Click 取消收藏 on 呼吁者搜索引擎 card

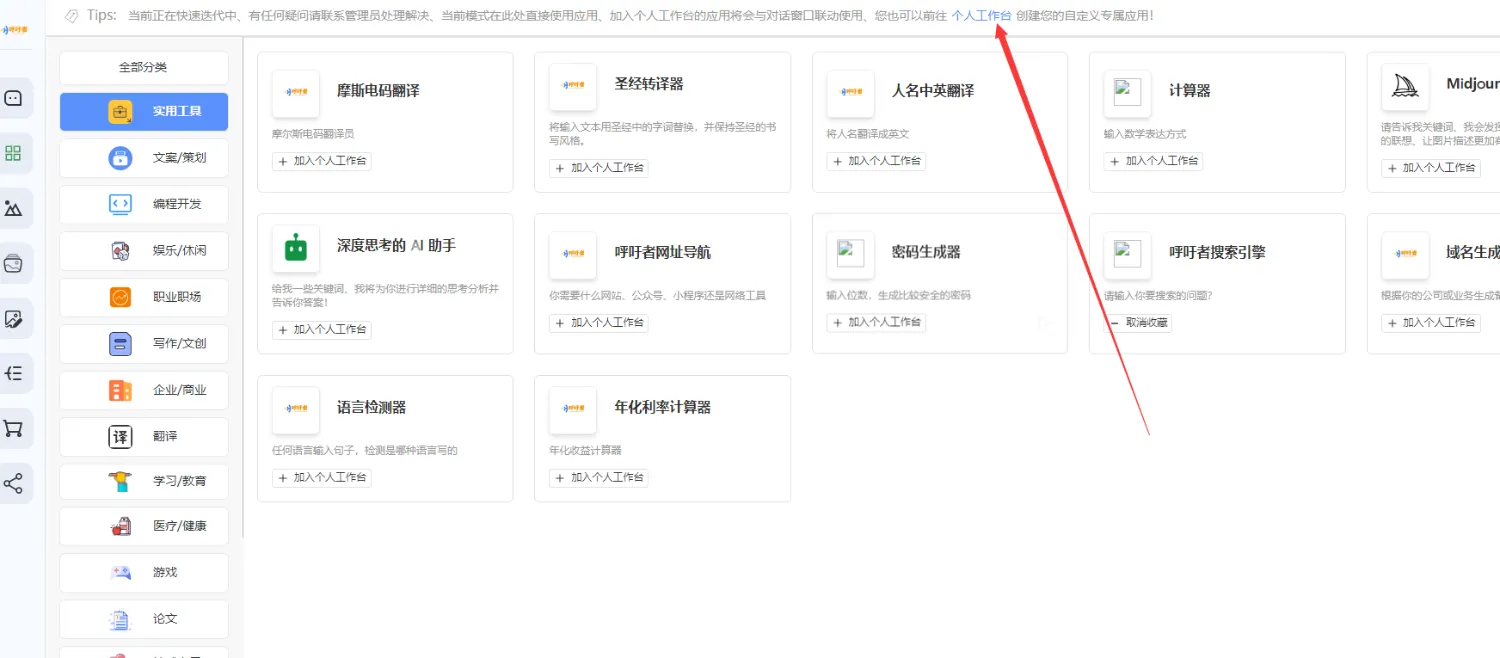(x=1139, y=323)
